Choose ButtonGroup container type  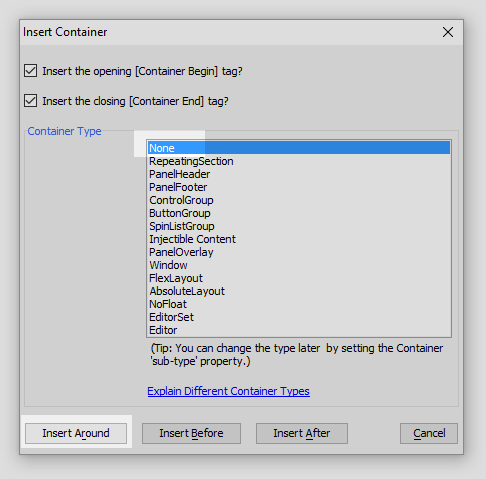click(299, 213)
